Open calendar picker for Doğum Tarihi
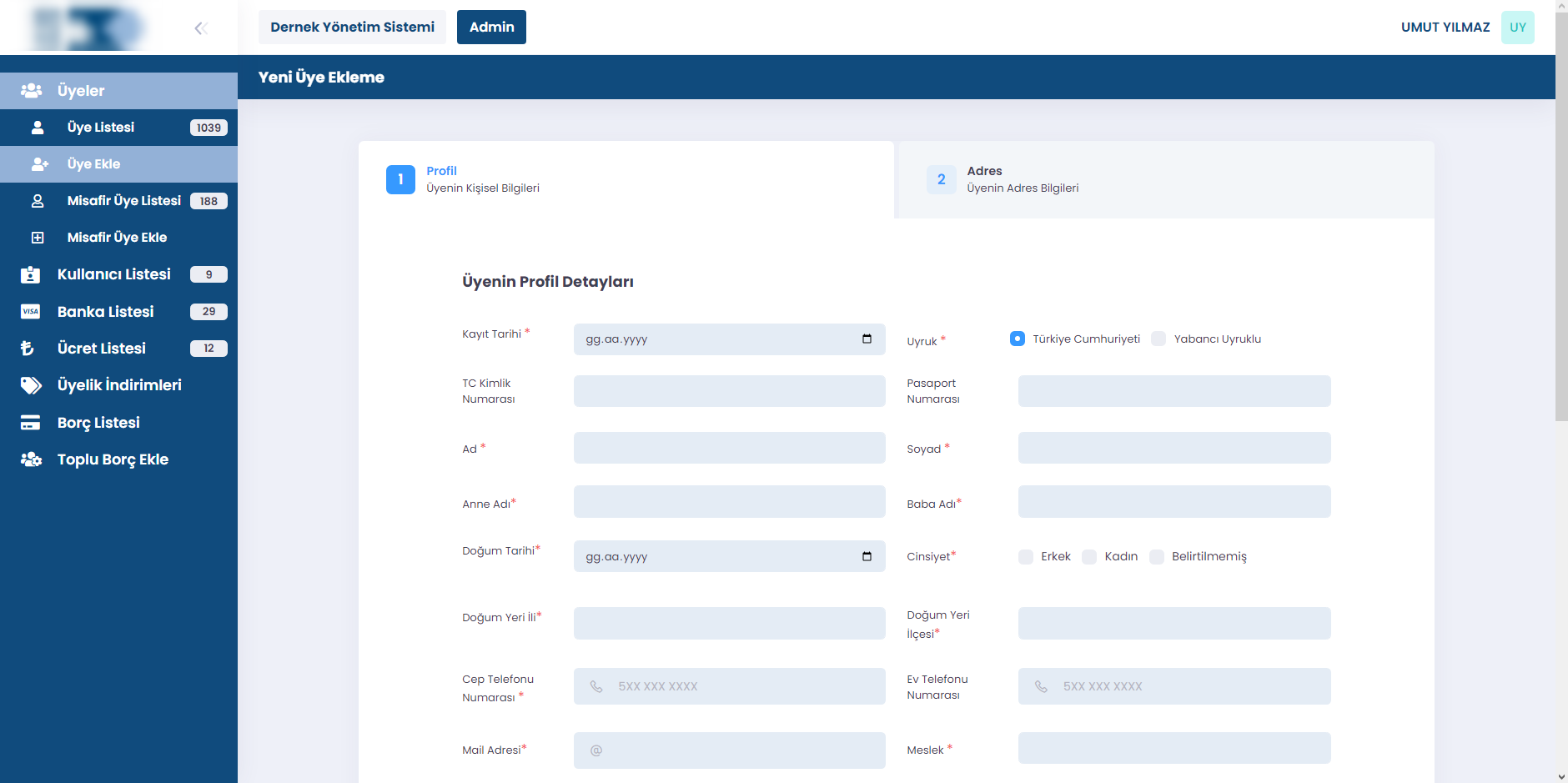The width and height of the screenshot is (1568, 783). pos(867,557)
